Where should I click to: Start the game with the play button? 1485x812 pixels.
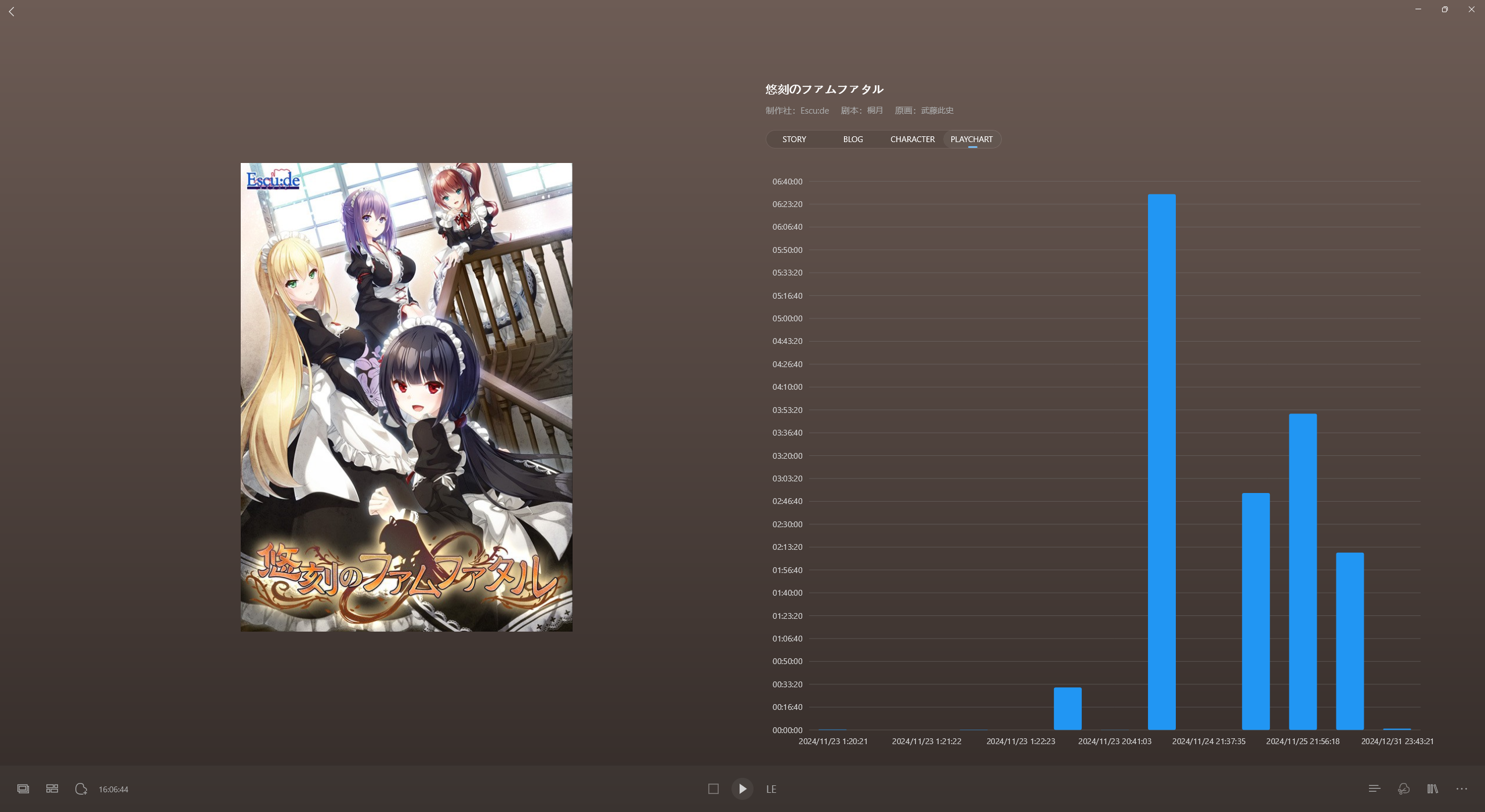coord(742,789)
